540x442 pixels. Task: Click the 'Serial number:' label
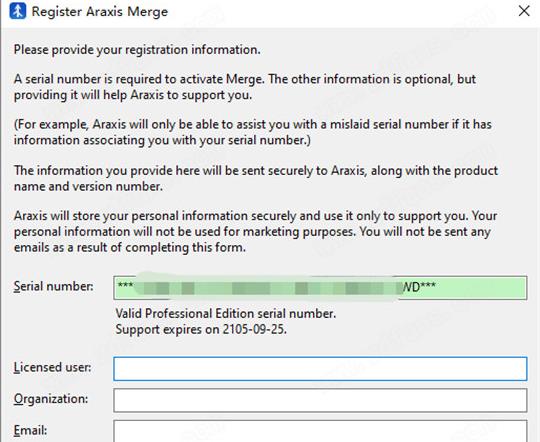[x=53, y=287]
